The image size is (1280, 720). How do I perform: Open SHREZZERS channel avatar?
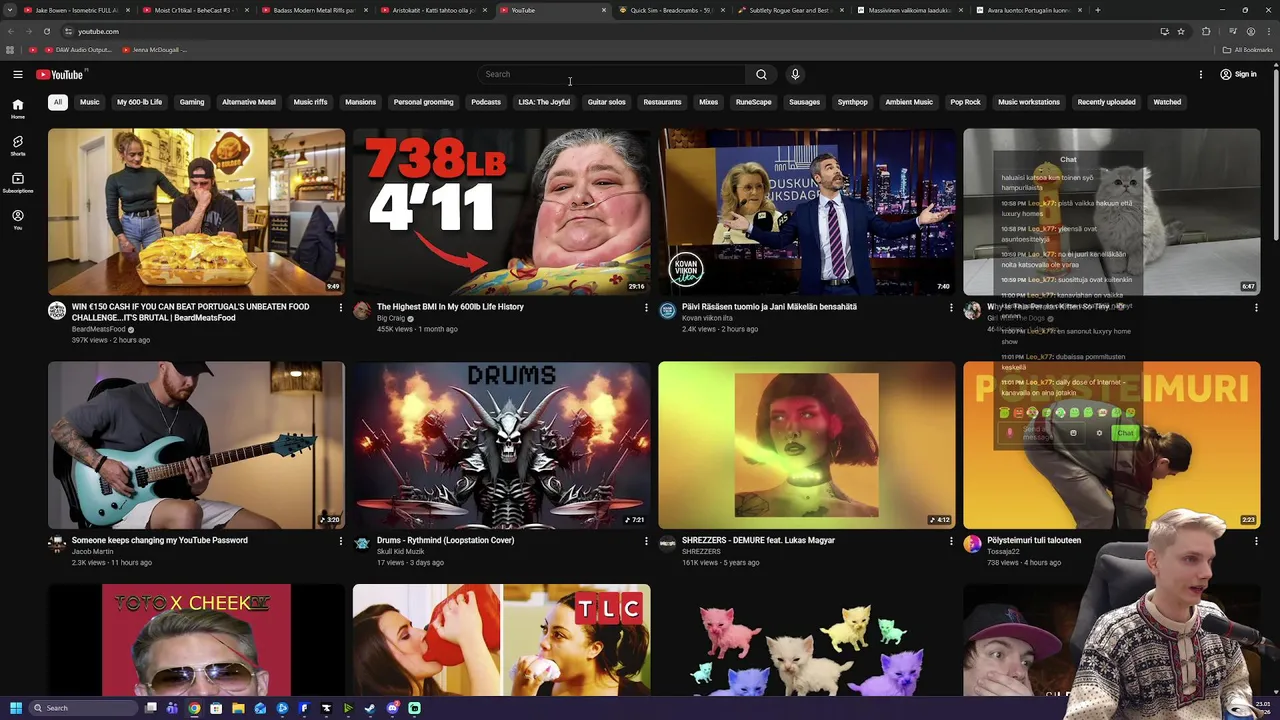click(667, 544)
